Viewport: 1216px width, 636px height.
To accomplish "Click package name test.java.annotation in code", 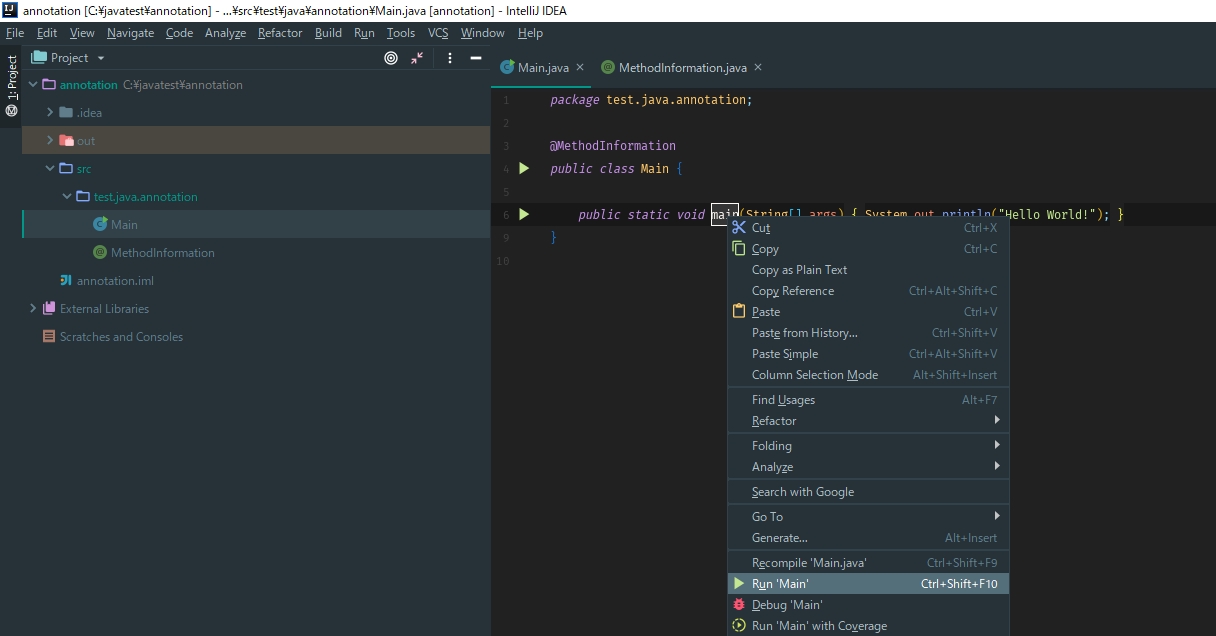I will pyautogui.click(x=676, y=100).
